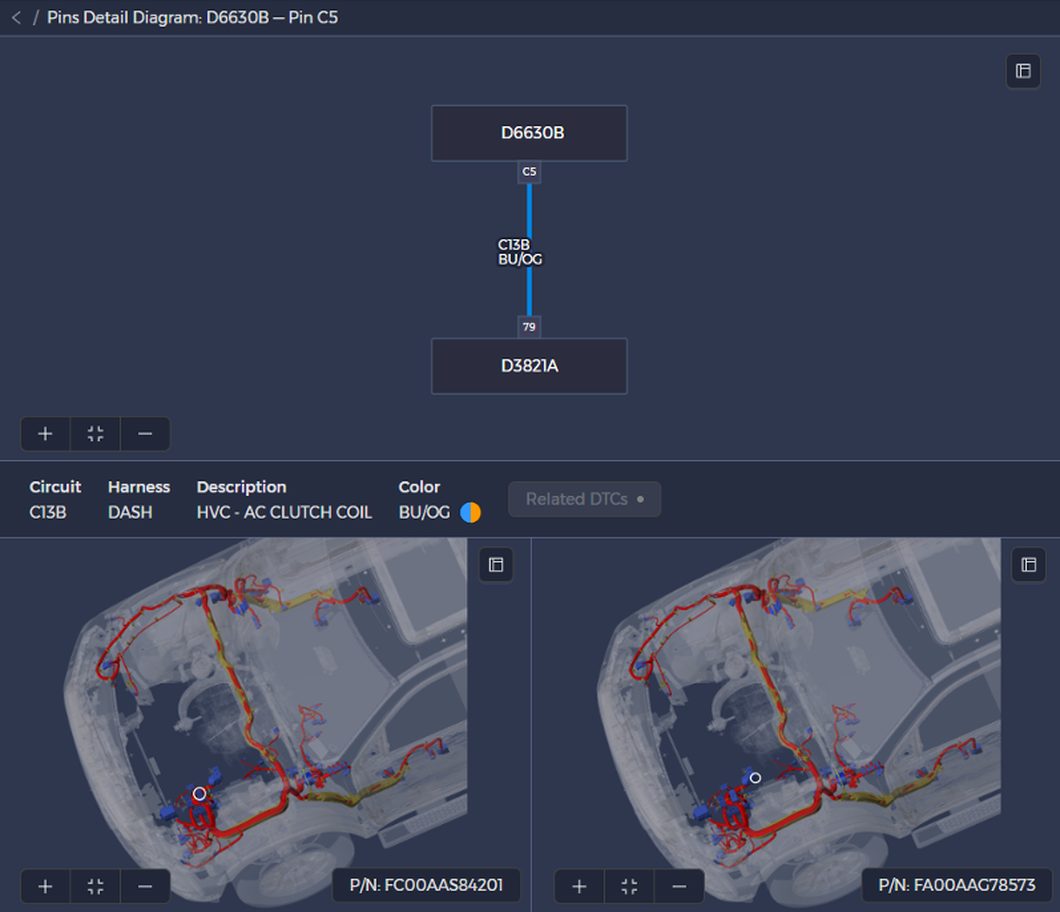
Task: Click circuit value C13B in details row
Action: click(48, 512)
